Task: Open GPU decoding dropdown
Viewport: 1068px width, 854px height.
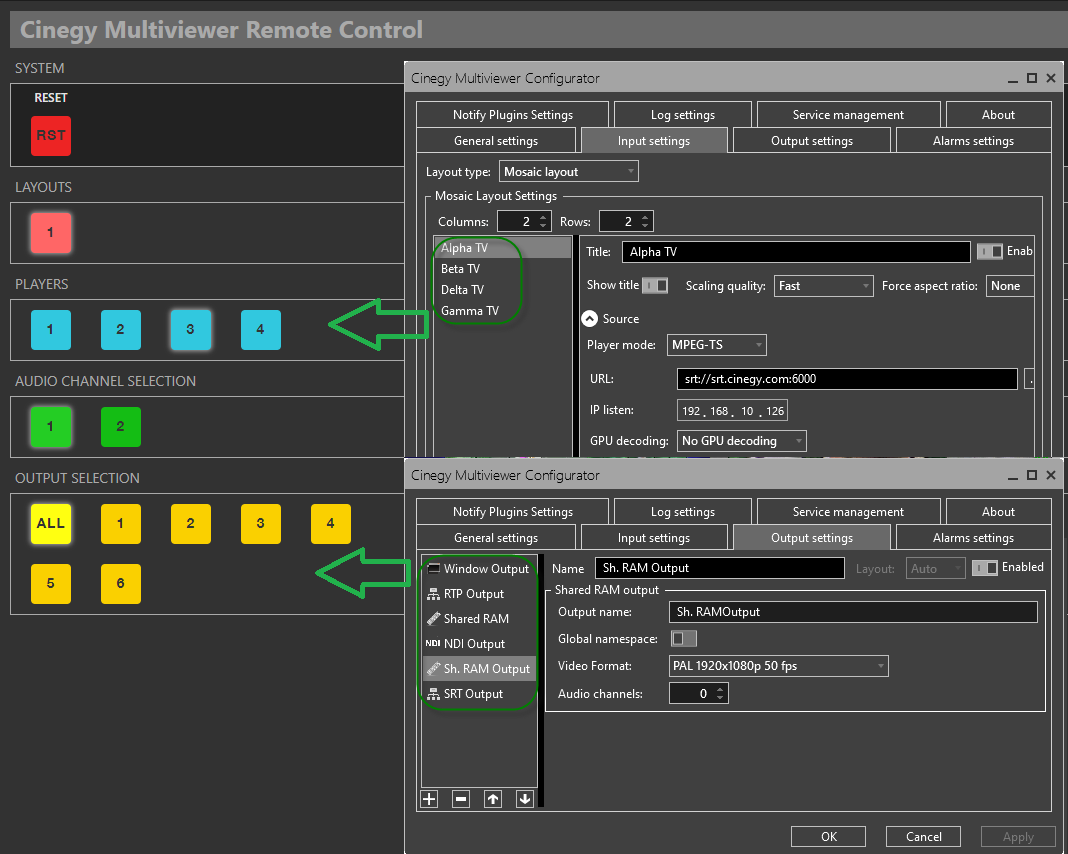Action: tap(742, 441)
